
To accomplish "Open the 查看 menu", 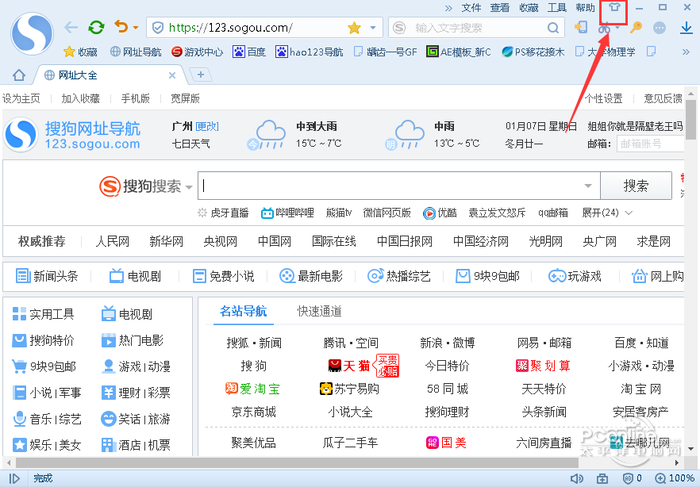I will click(x=500, y=8).
